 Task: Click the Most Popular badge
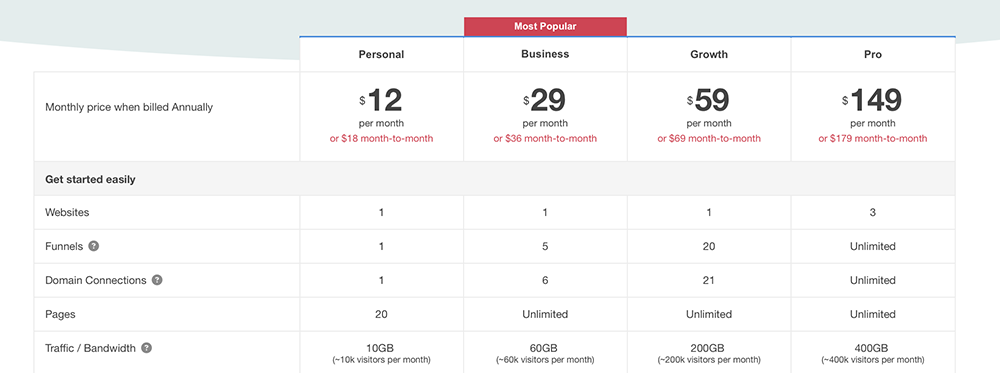pyautogui.click(x=545, y=27)
